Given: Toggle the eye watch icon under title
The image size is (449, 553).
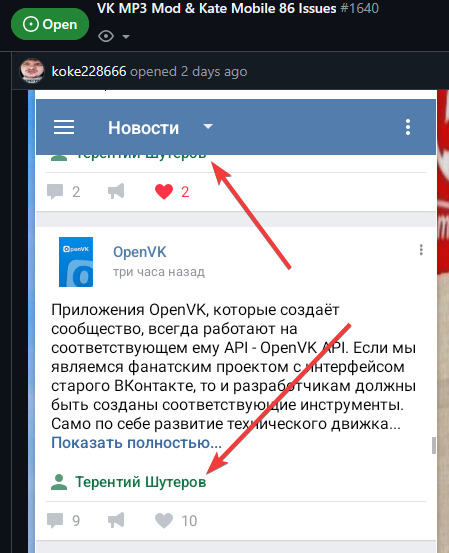Looking at the screenshot, I should pos(106,36).
